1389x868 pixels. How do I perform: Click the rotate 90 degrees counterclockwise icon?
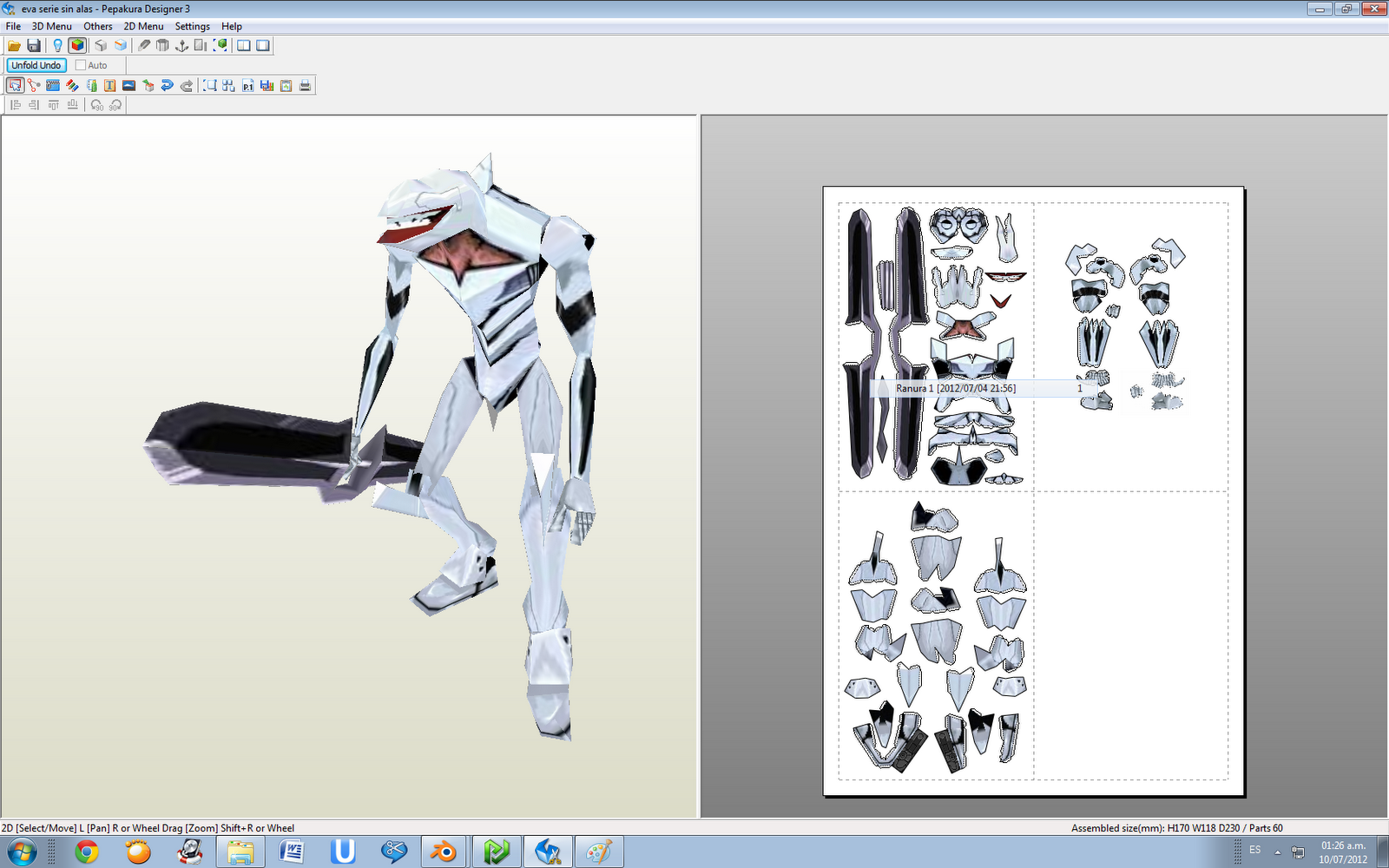click(x=96, y=105)
